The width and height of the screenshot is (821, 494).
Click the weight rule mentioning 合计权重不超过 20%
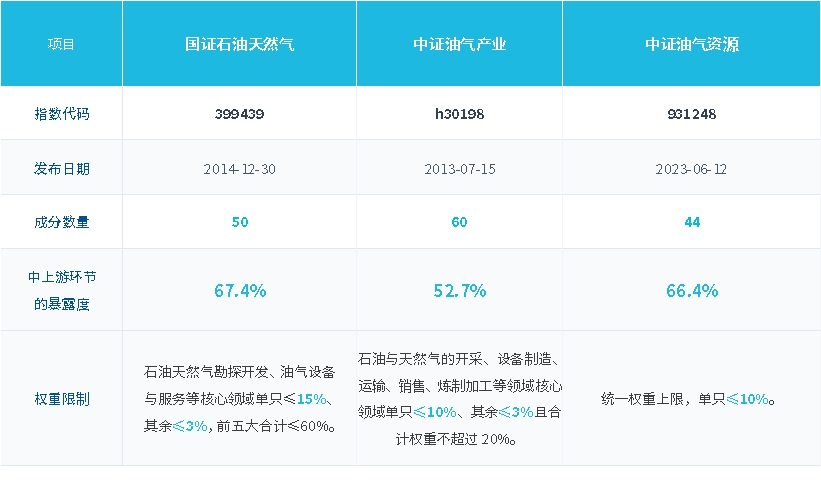(x=460, y=399)
